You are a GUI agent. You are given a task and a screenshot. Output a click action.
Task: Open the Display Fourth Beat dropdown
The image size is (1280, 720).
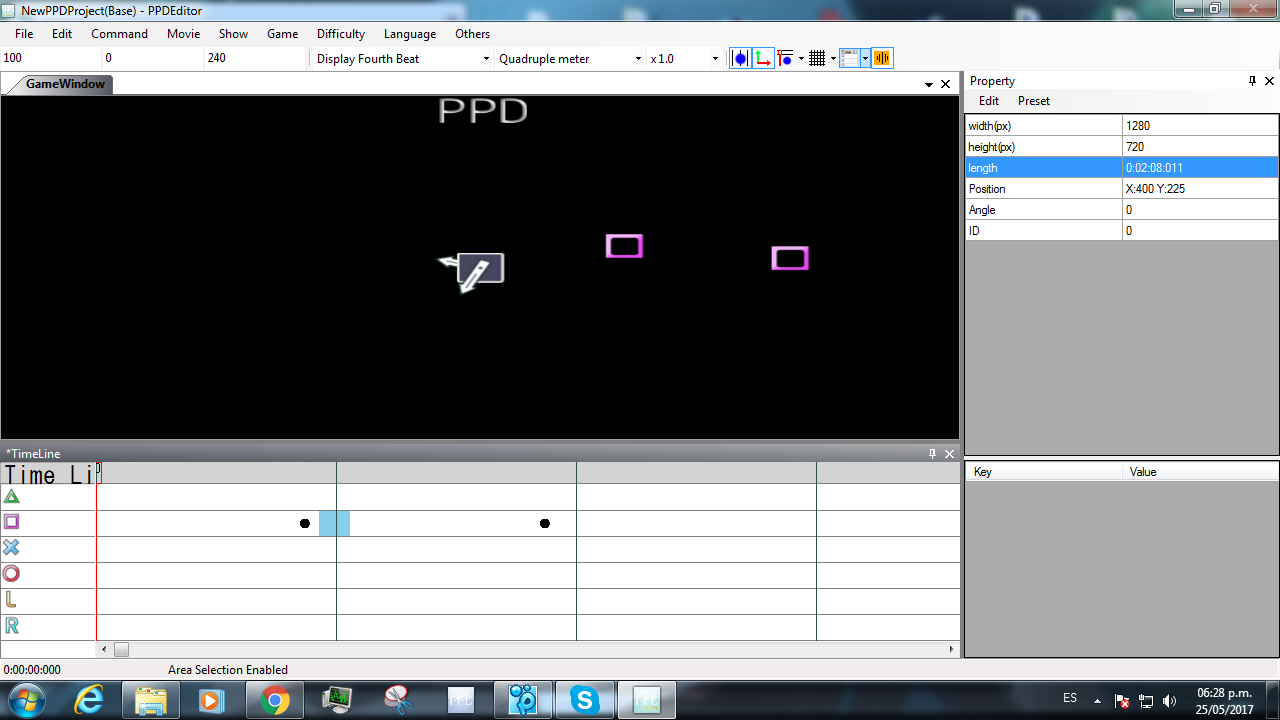click(x=402, y=59)
